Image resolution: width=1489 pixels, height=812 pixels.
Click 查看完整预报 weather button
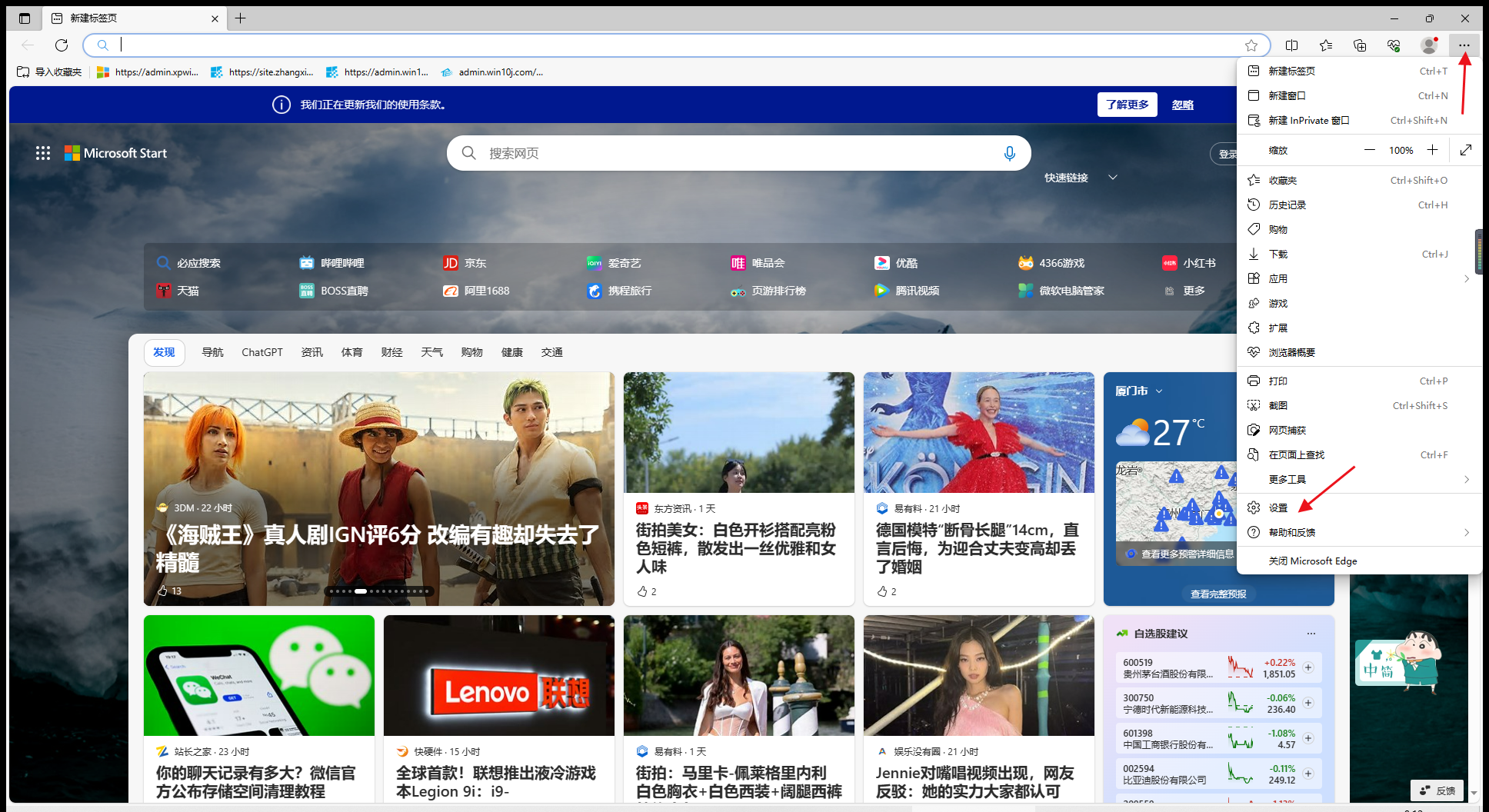[x=1218, y=594]
